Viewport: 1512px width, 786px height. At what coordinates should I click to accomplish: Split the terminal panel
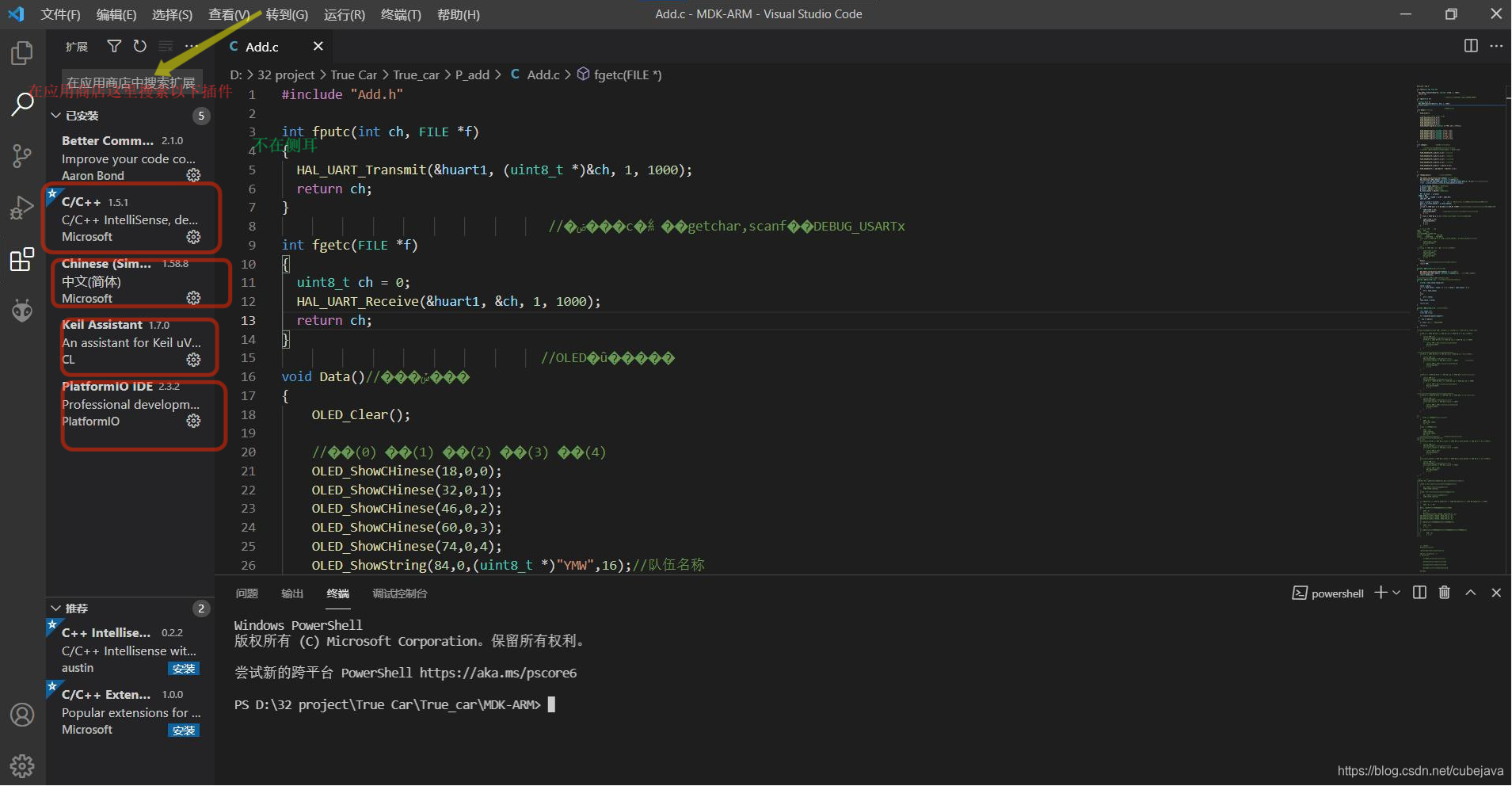(1419, 593)
